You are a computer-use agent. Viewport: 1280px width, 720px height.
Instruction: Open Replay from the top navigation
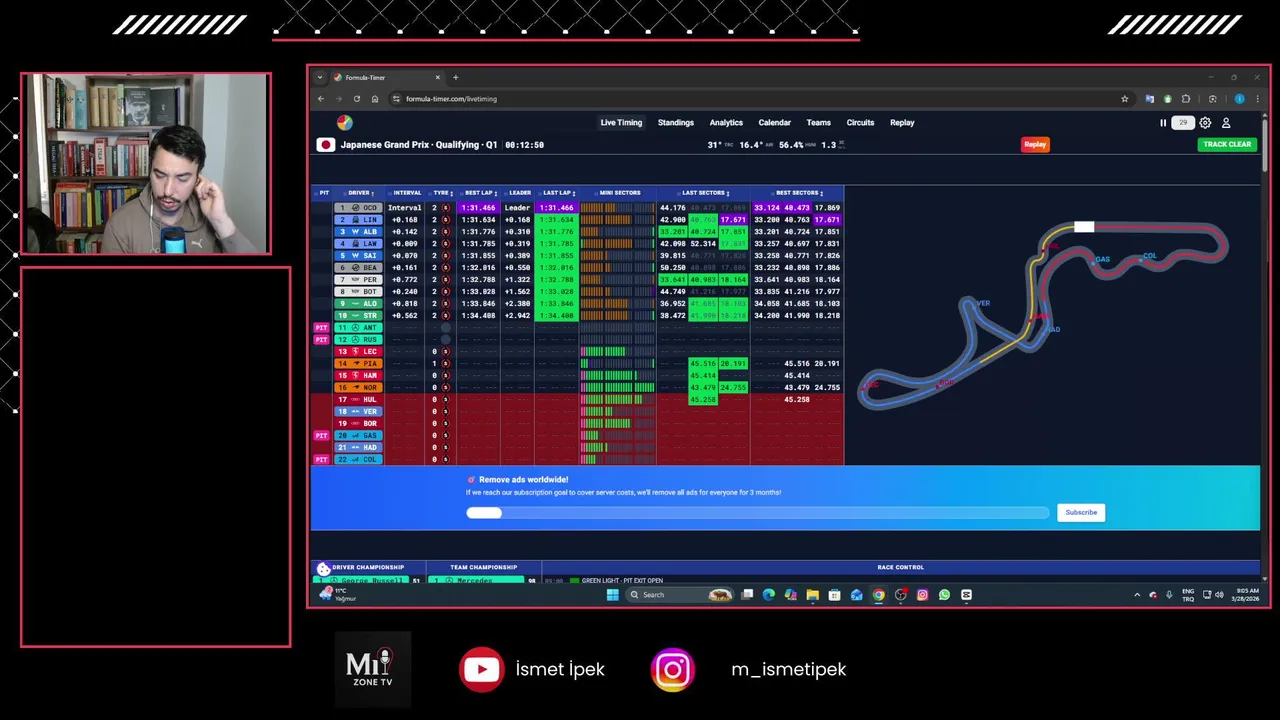pos(902,123)
